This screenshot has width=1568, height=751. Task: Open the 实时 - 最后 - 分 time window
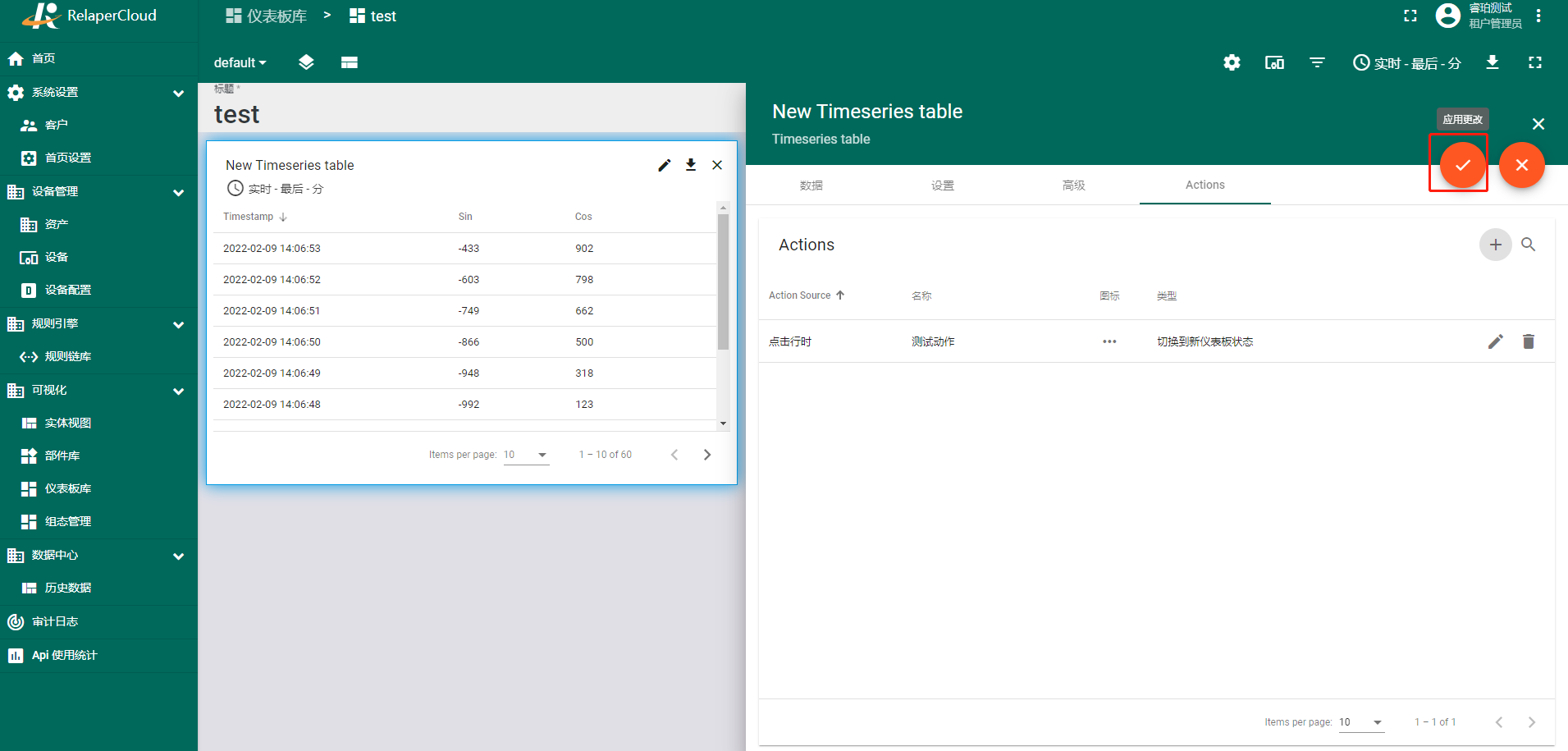pos(1407,62)
